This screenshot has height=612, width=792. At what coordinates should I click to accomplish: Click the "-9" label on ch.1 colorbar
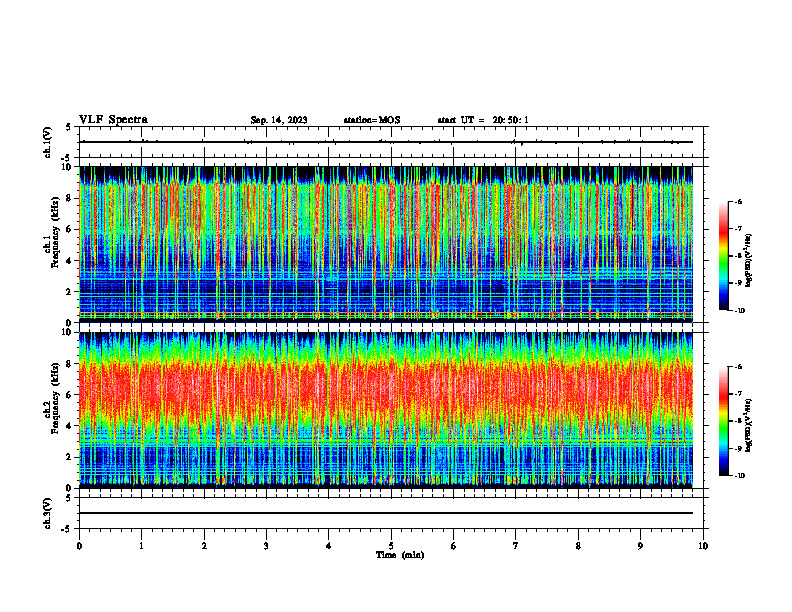(x=738, y=283)
